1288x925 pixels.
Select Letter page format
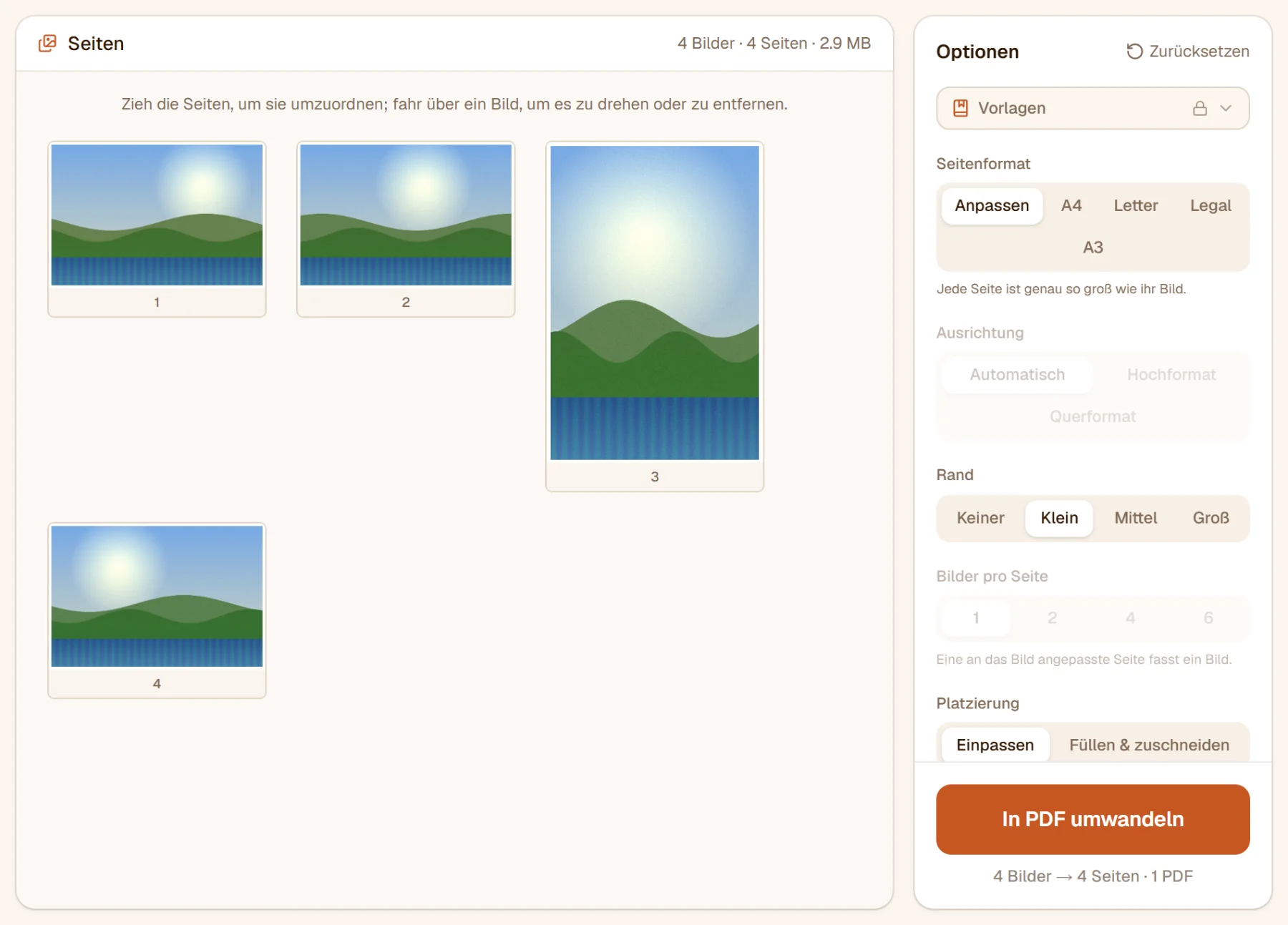(x=1136, y=205)
